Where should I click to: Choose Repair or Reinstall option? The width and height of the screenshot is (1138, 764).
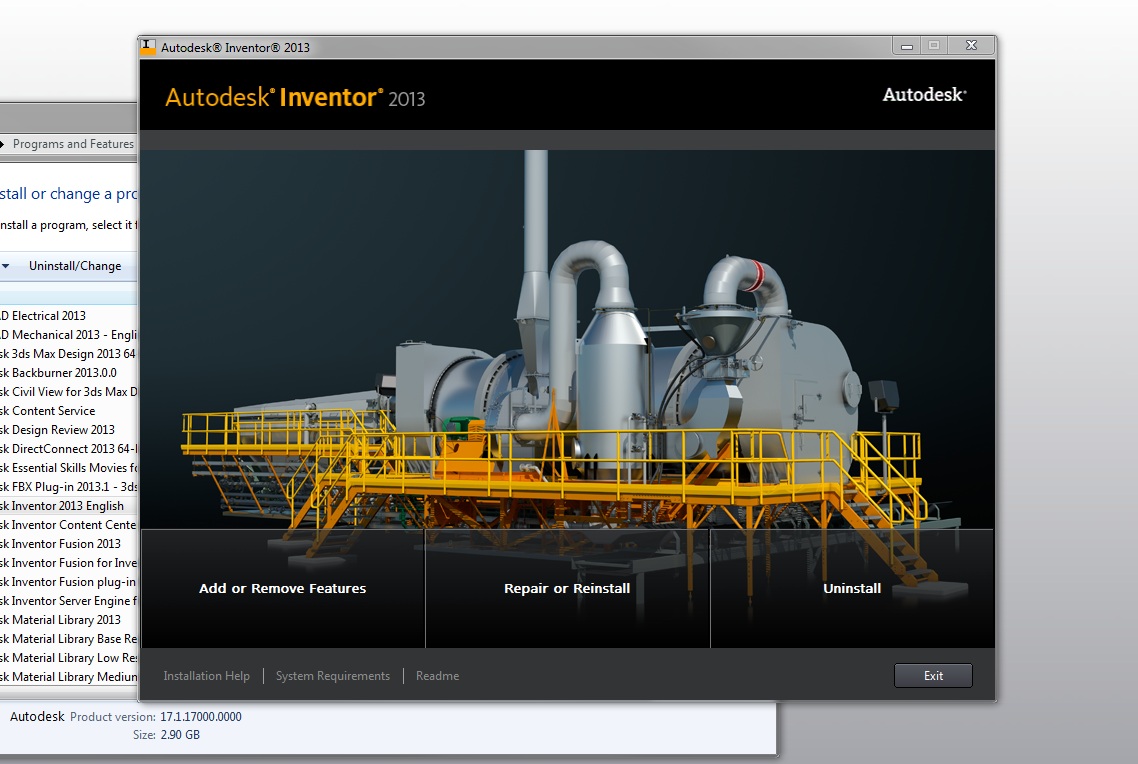(567, 588)
